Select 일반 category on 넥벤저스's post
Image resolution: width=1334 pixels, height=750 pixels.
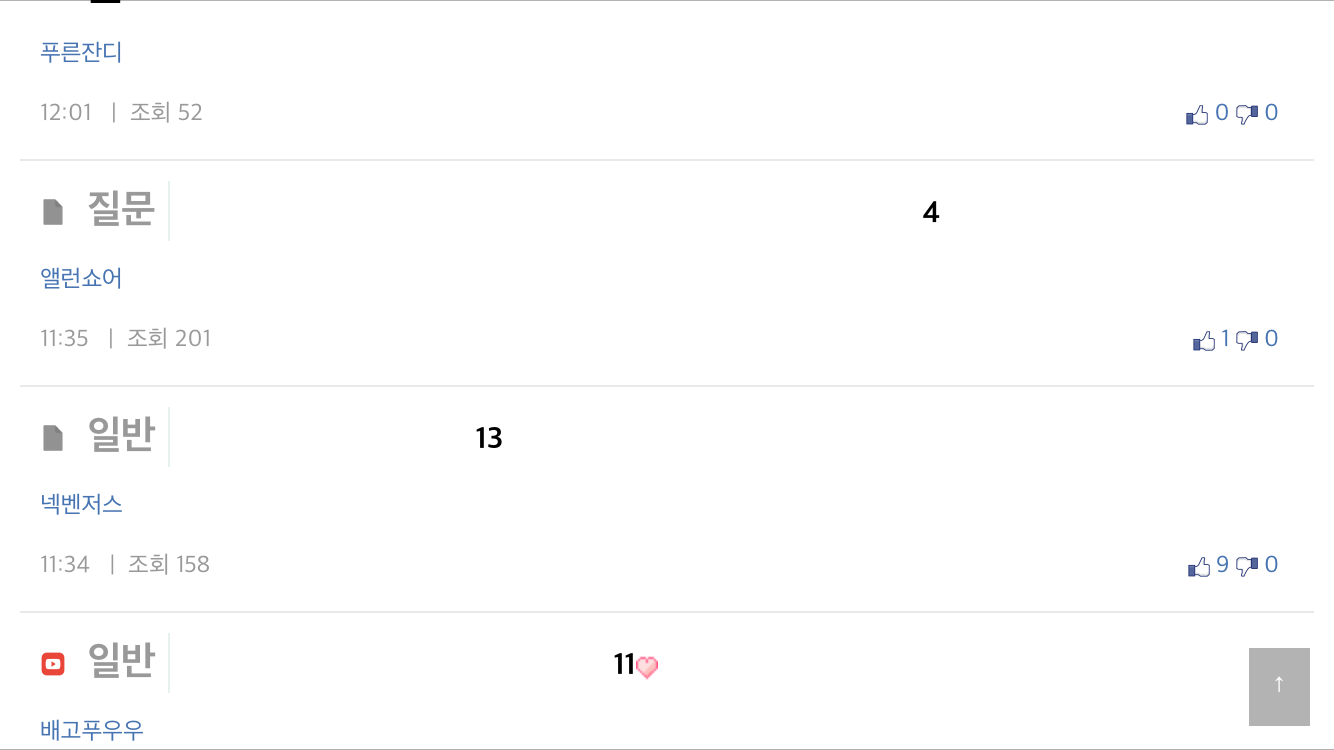(121, 436)
